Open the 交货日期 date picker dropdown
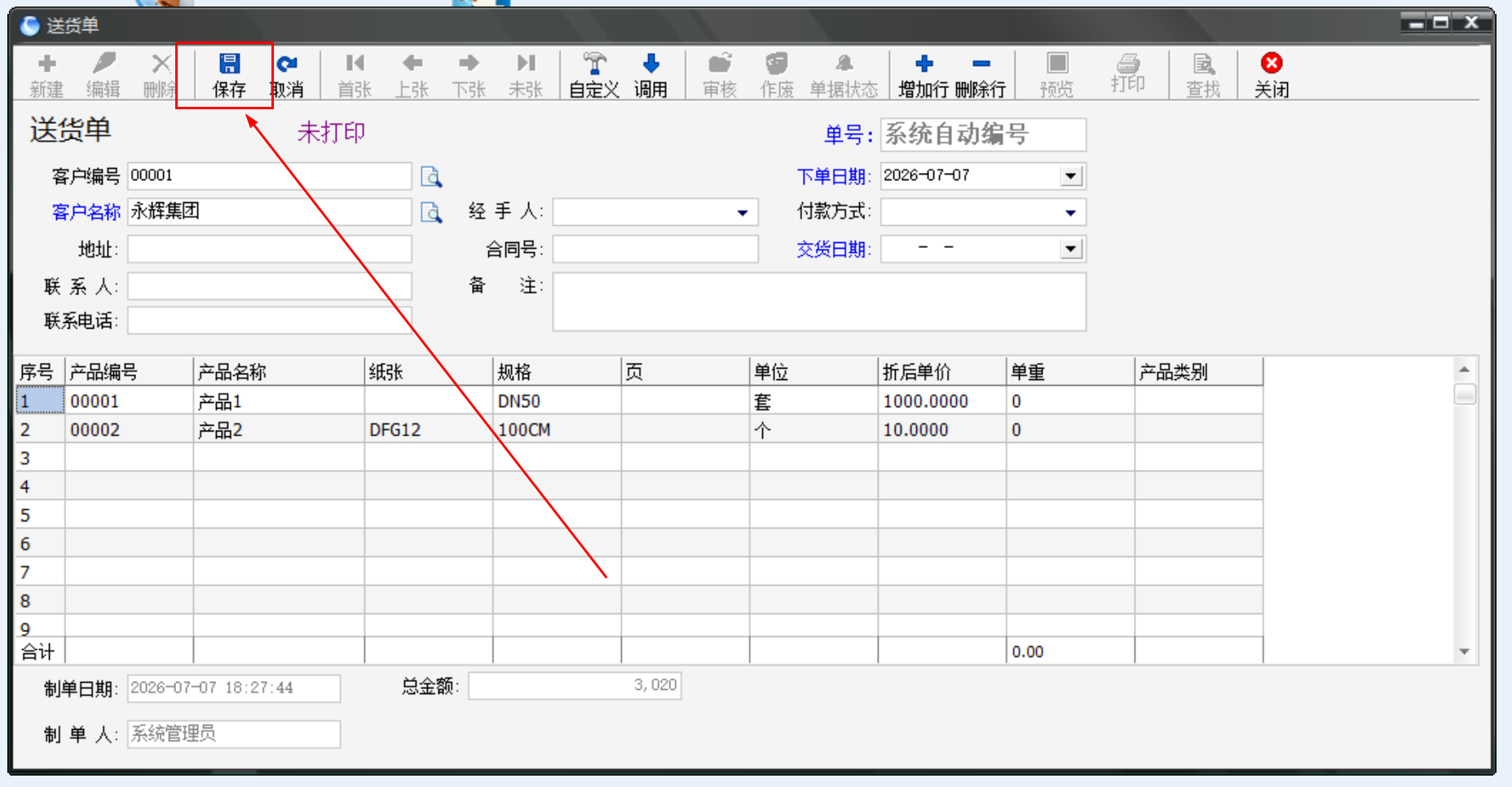 pos(1070,249)
